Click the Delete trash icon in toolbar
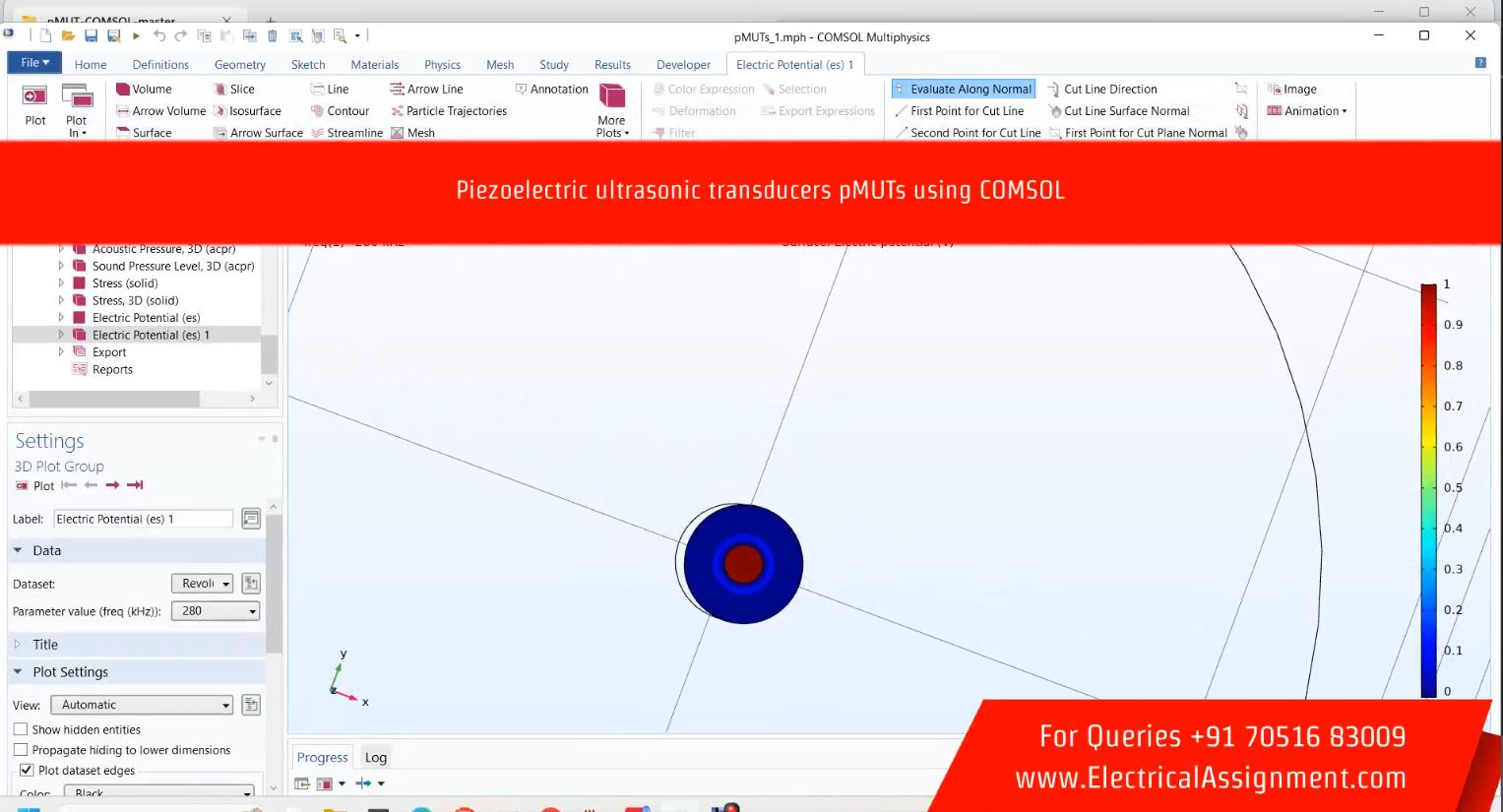Image resolution: width=1503 pixels, height=812 pixels. click(x=273, y=36)
